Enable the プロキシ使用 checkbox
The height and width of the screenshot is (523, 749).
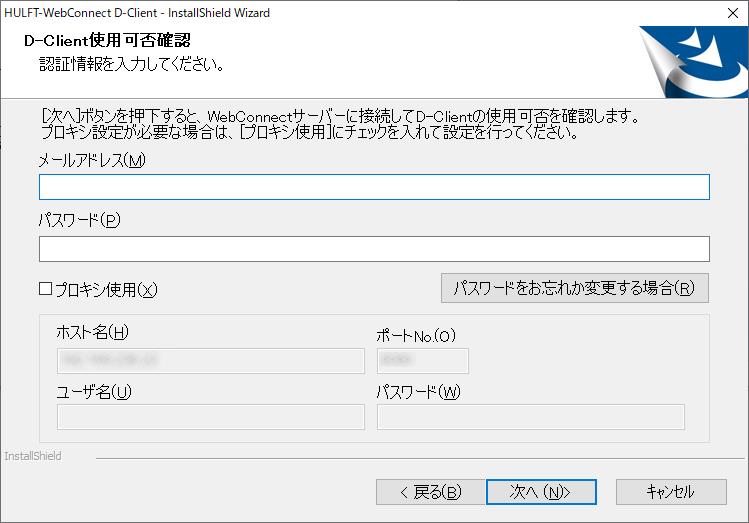tap(46, 289)
